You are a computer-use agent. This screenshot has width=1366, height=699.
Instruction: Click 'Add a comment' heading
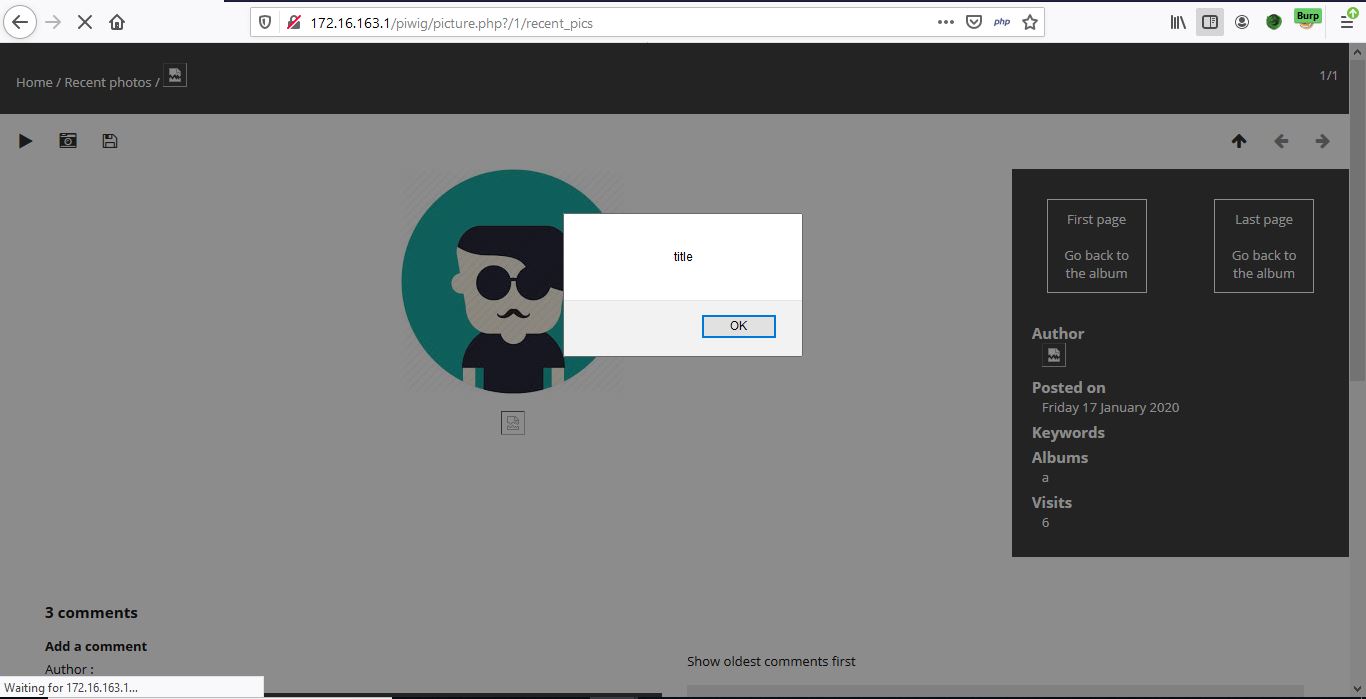pos(96,646)
